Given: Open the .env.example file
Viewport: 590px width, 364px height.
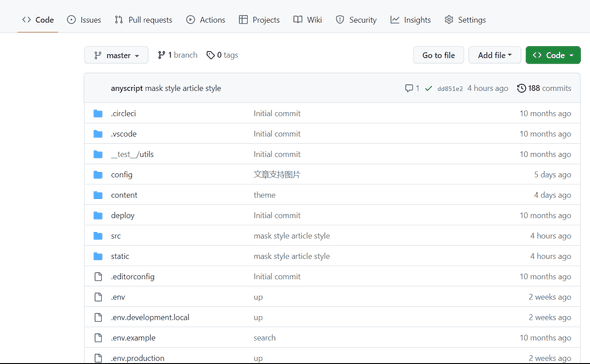Looking at the screenshot, I should (133, 338).
